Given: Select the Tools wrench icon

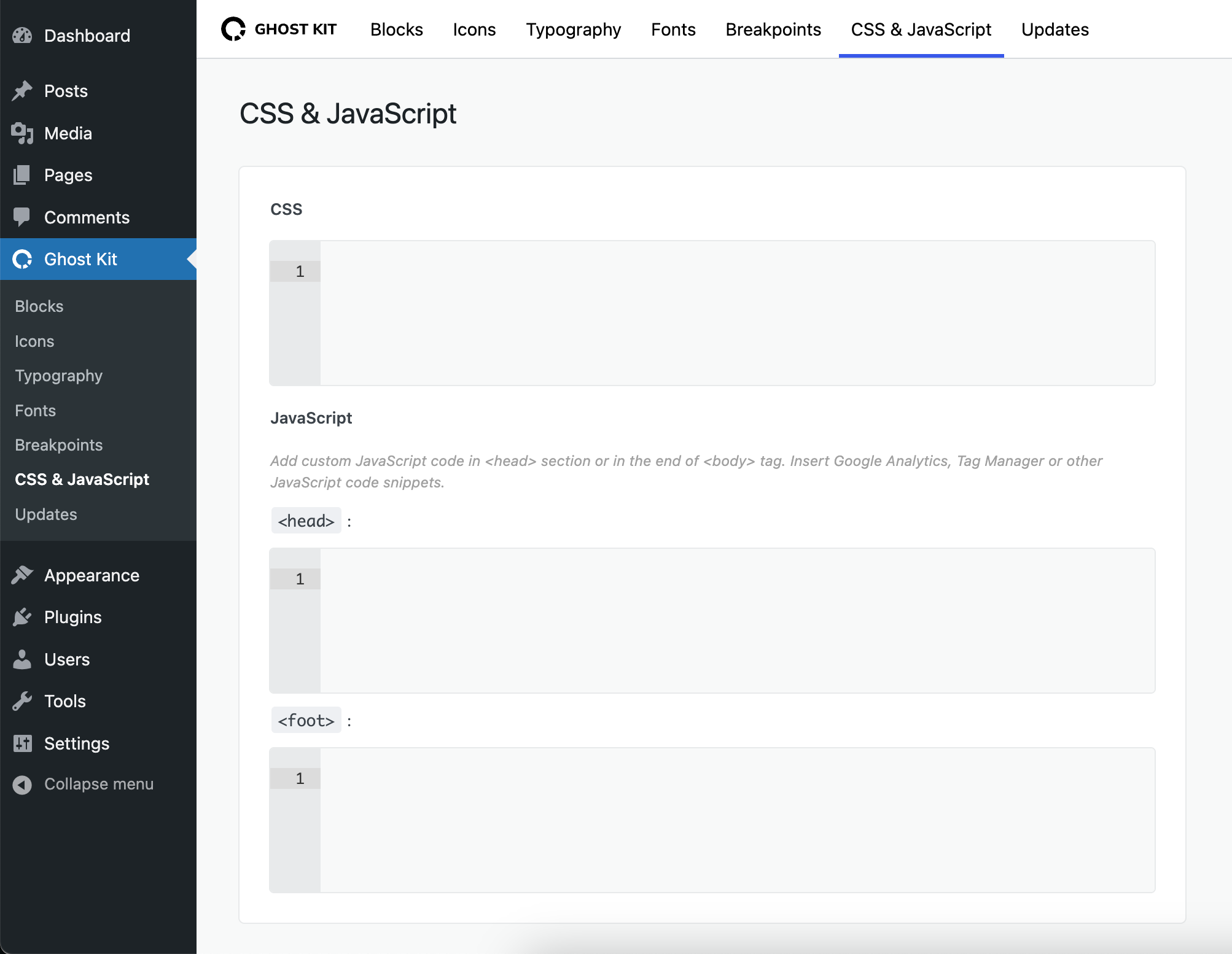Looking at the screenshot, I should tap(22, 700).
